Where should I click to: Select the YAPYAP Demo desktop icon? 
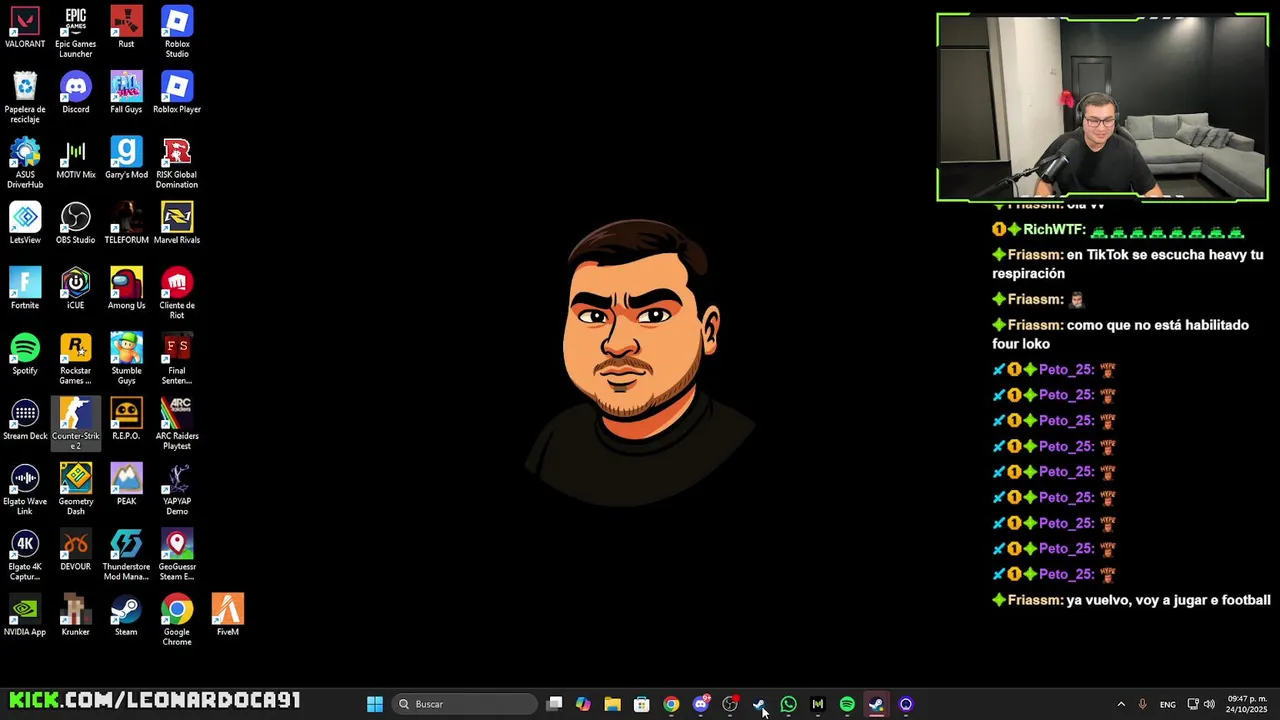[177, 490]
